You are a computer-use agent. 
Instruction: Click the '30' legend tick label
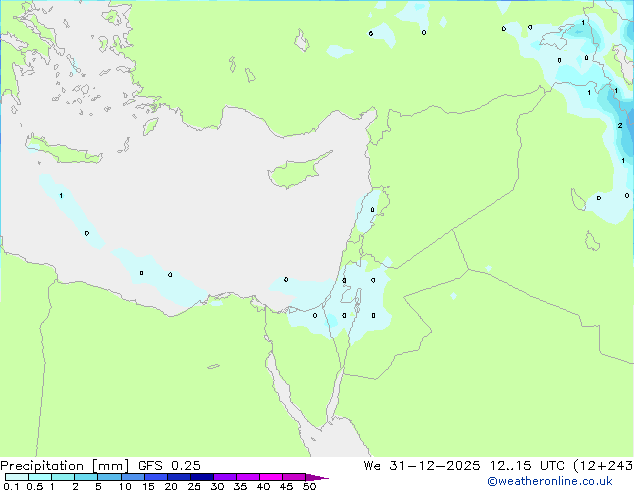[x=217, y=486]
